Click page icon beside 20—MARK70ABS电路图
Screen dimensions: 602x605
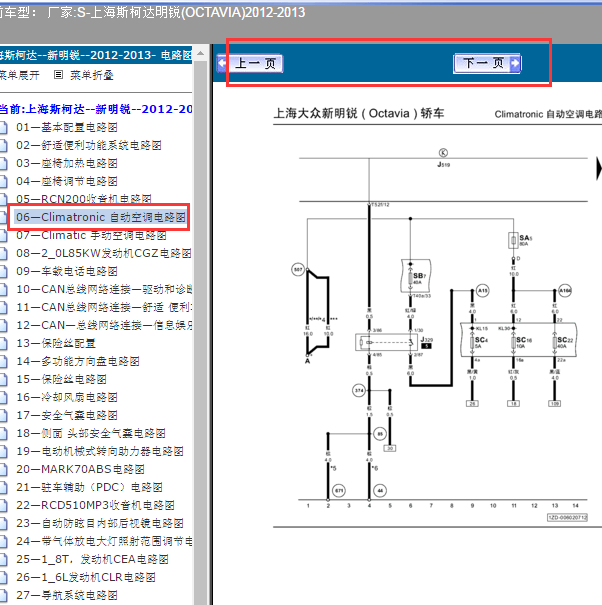pyautogui.click(x=3, y=470)
